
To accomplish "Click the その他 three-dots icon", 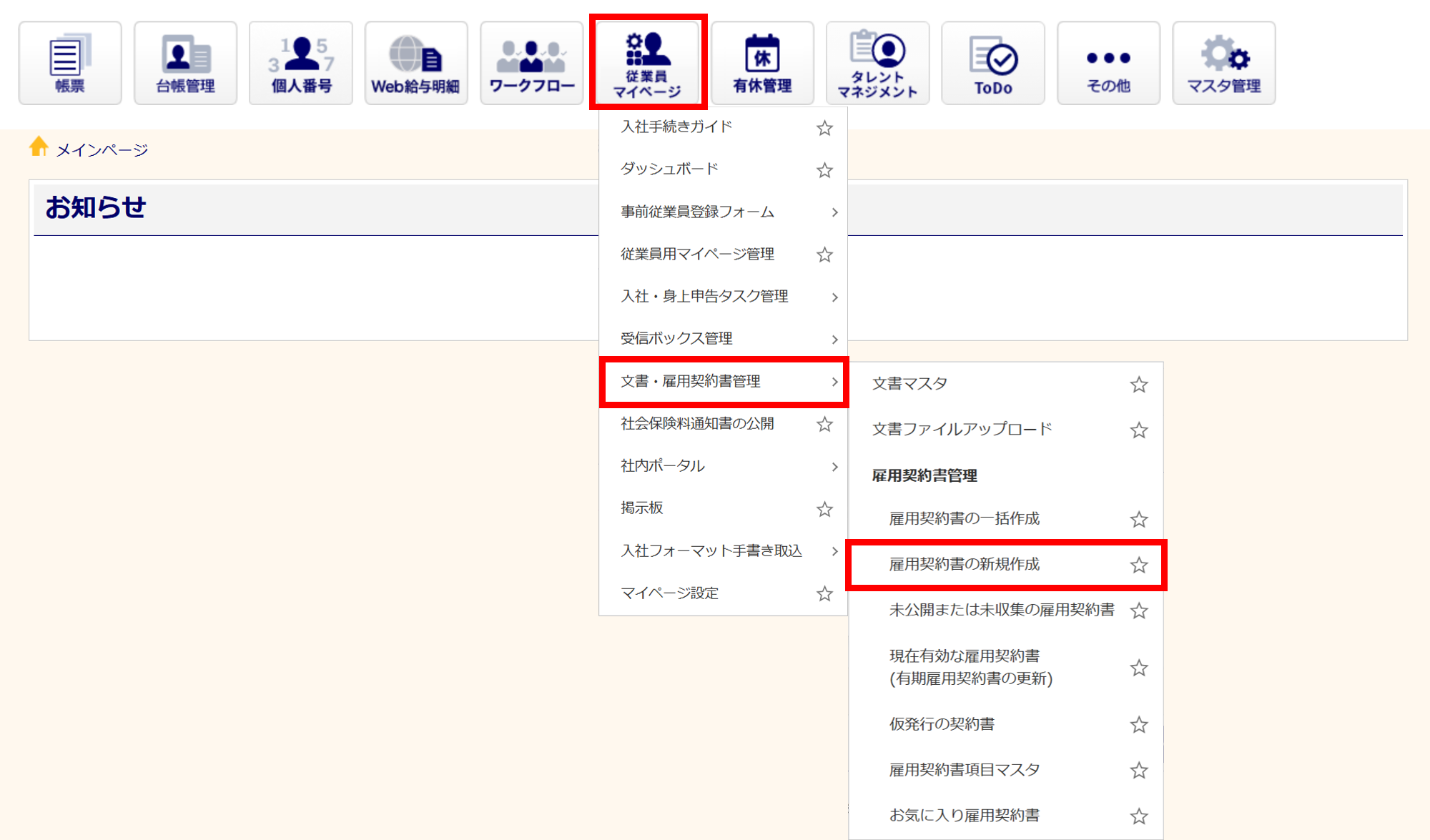I will click(1108, 63).
